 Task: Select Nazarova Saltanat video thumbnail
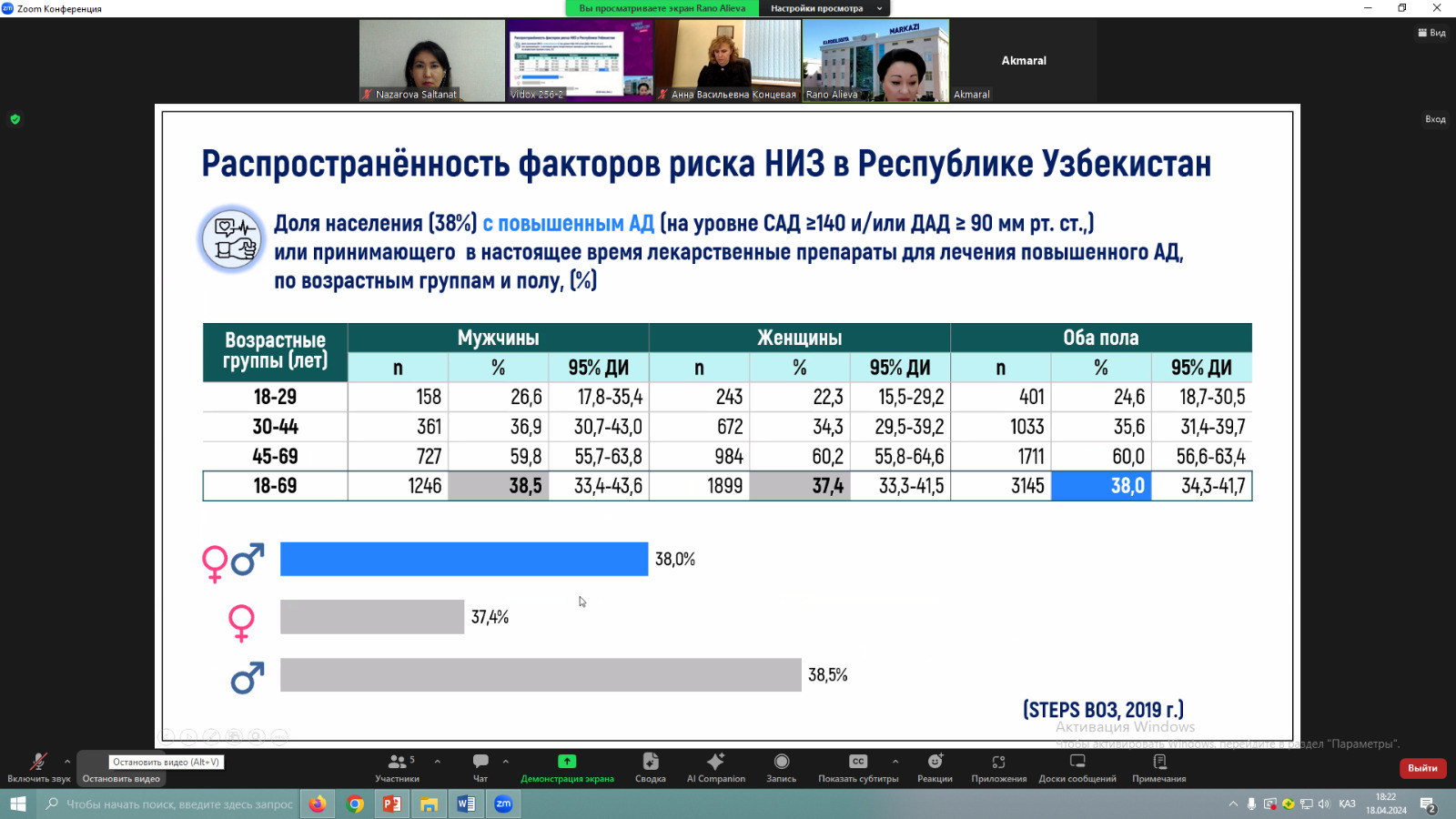(431, 60)
